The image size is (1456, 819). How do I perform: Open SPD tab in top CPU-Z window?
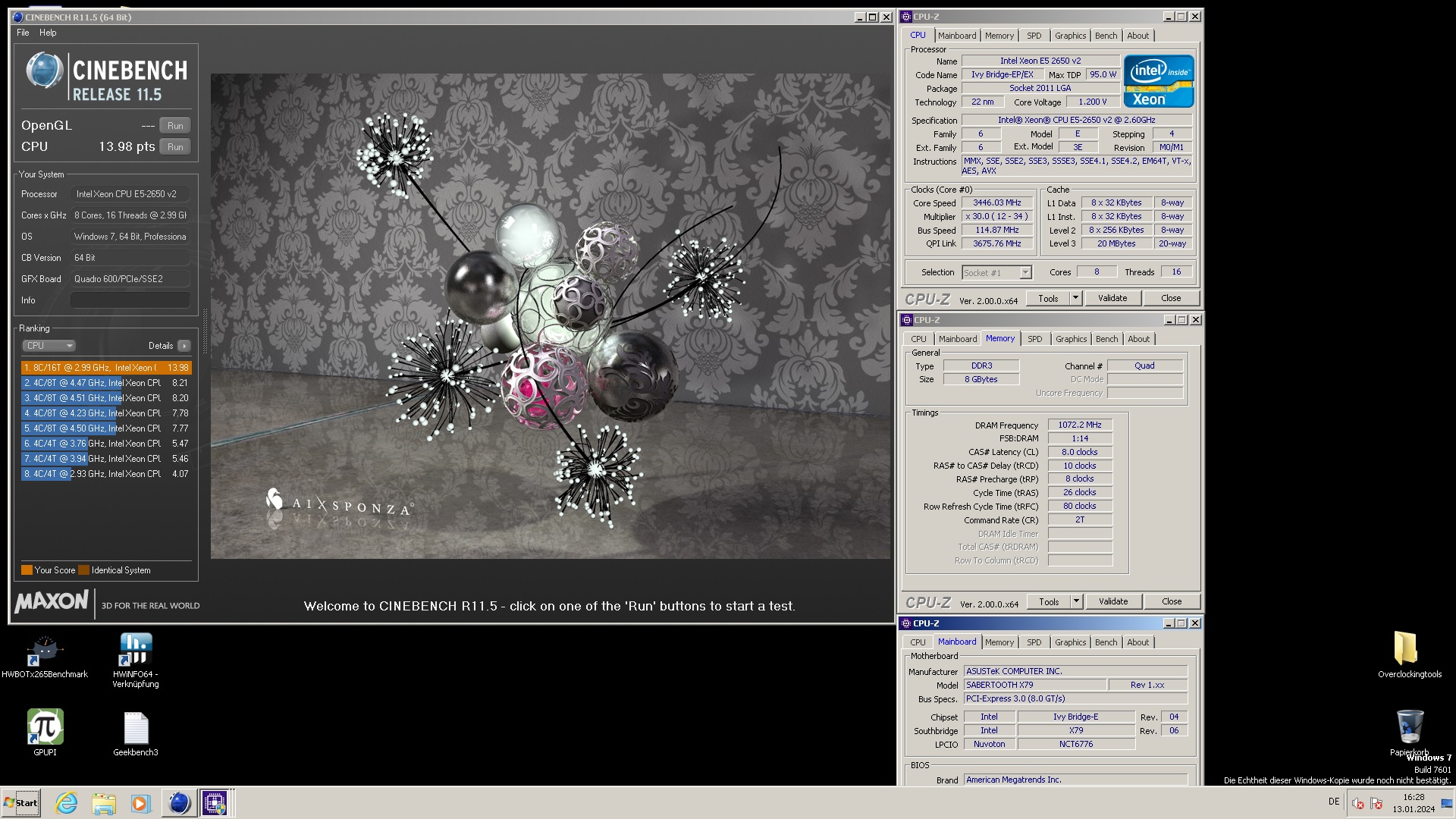[x=1034, y=36]
